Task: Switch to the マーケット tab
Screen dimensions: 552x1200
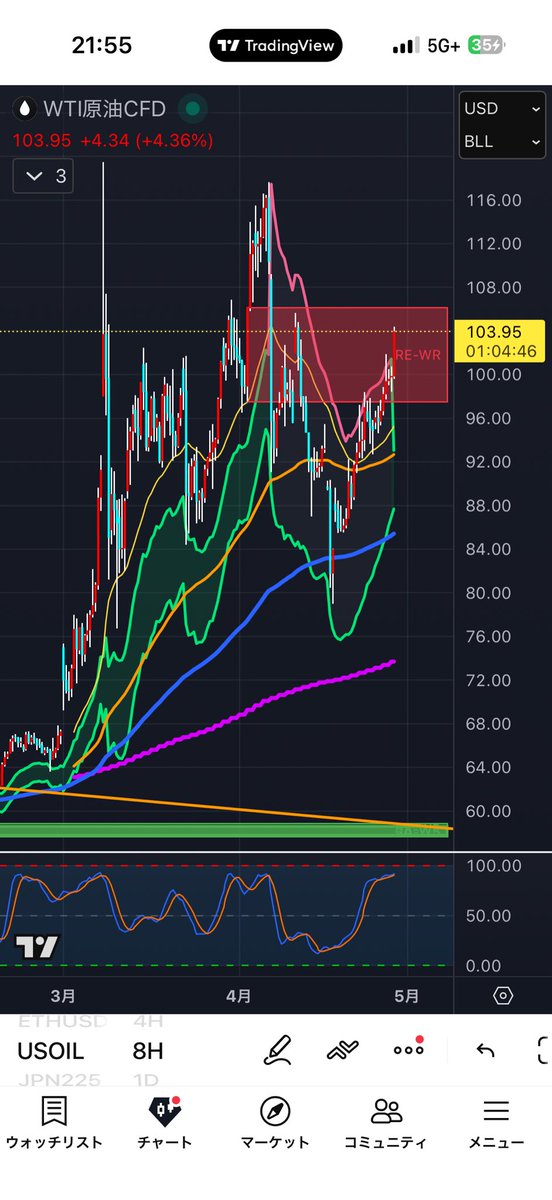Action: point(275,1122)
